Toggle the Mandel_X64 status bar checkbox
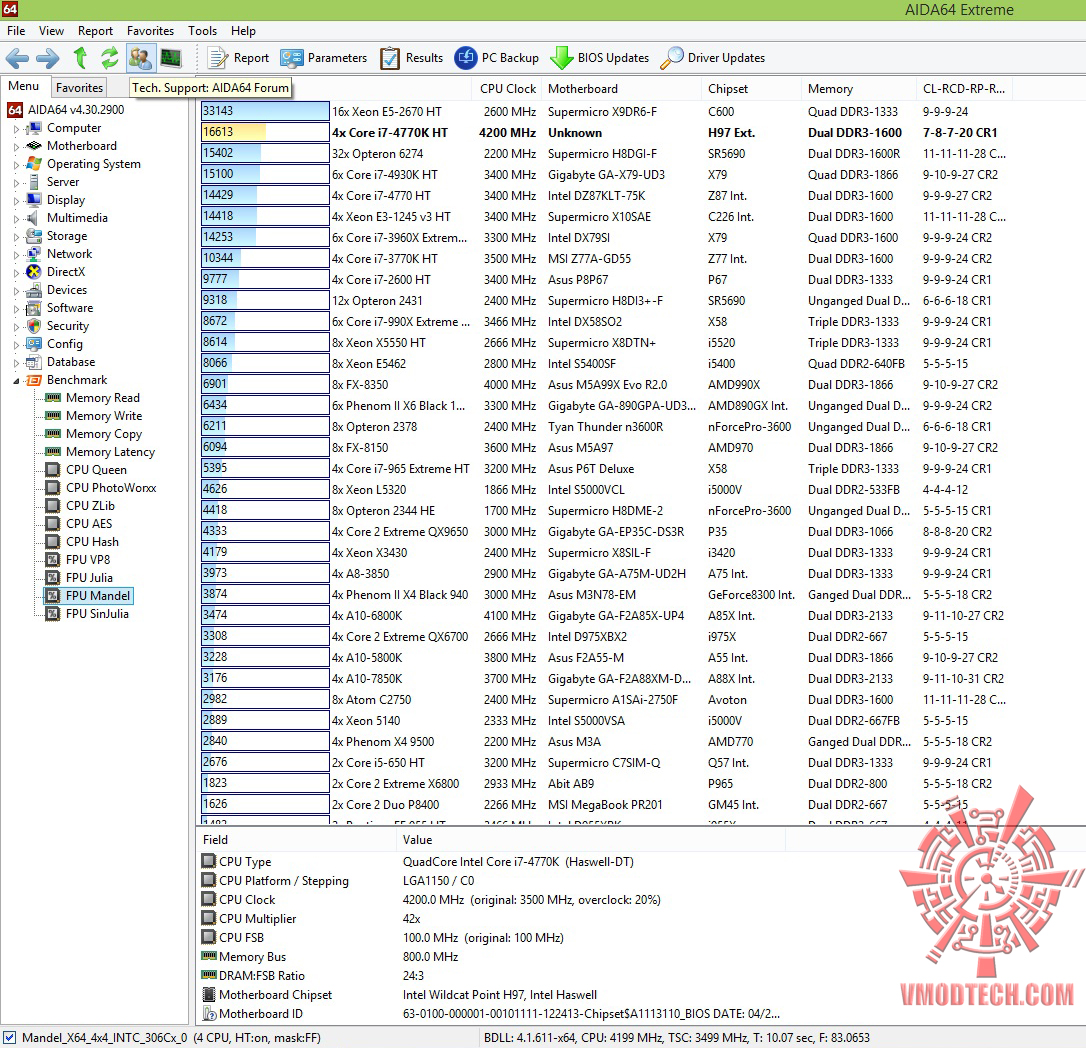The height and width of the screenshot is (1048, 1086). tap(10, 1038)
